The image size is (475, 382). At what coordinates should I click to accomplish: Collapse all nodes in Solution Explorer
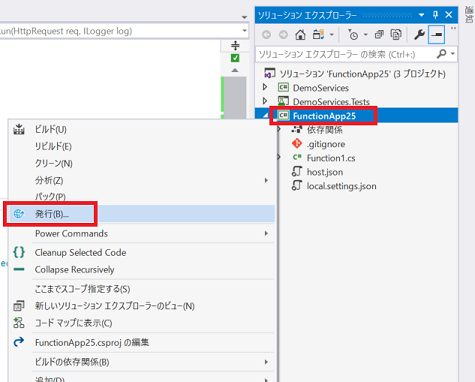[379, 34]
